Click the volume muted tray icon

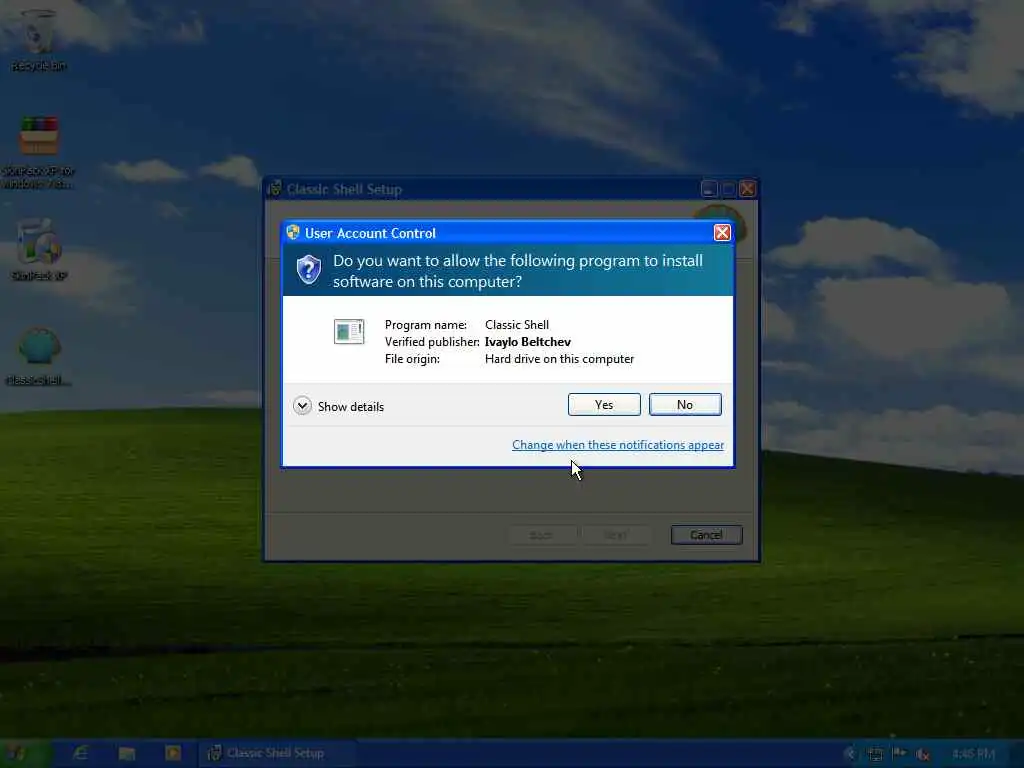(x=923, y=754)
